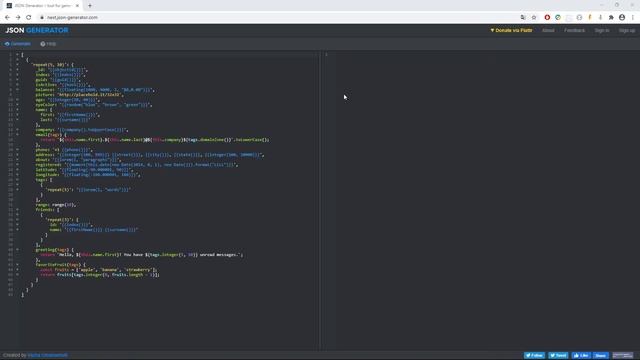Screen dimensions: 640x360
Task: Switch to the Generate tab
Action: tap(18, 44)
